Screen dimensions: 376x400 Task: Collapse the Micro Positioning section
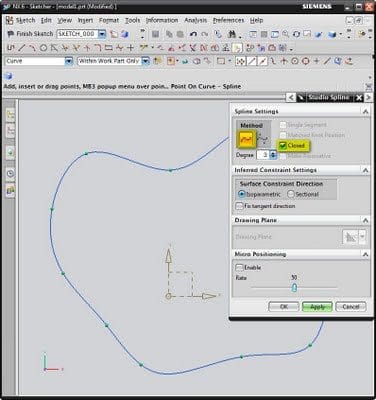pos(365,254)
